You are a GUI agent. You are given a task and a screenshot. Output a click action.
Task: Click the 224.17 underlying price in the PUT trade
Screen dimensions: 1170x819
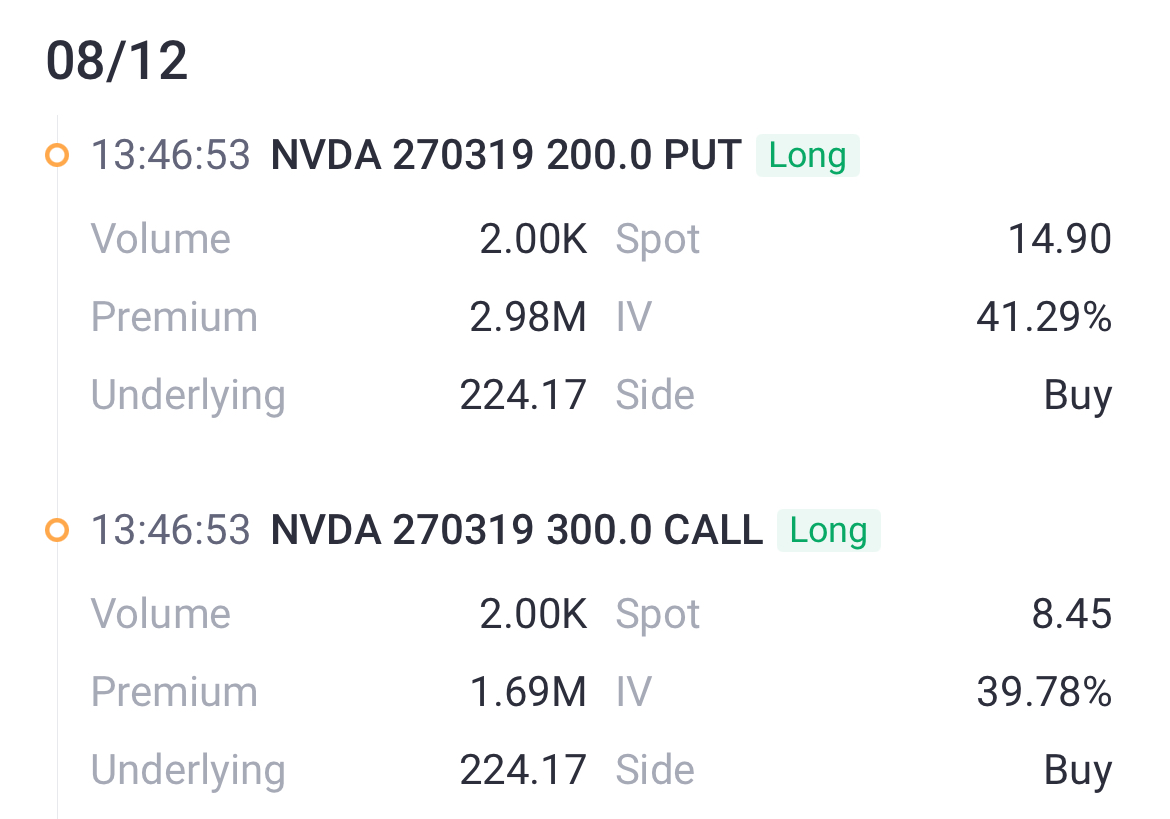click(523, 395)
